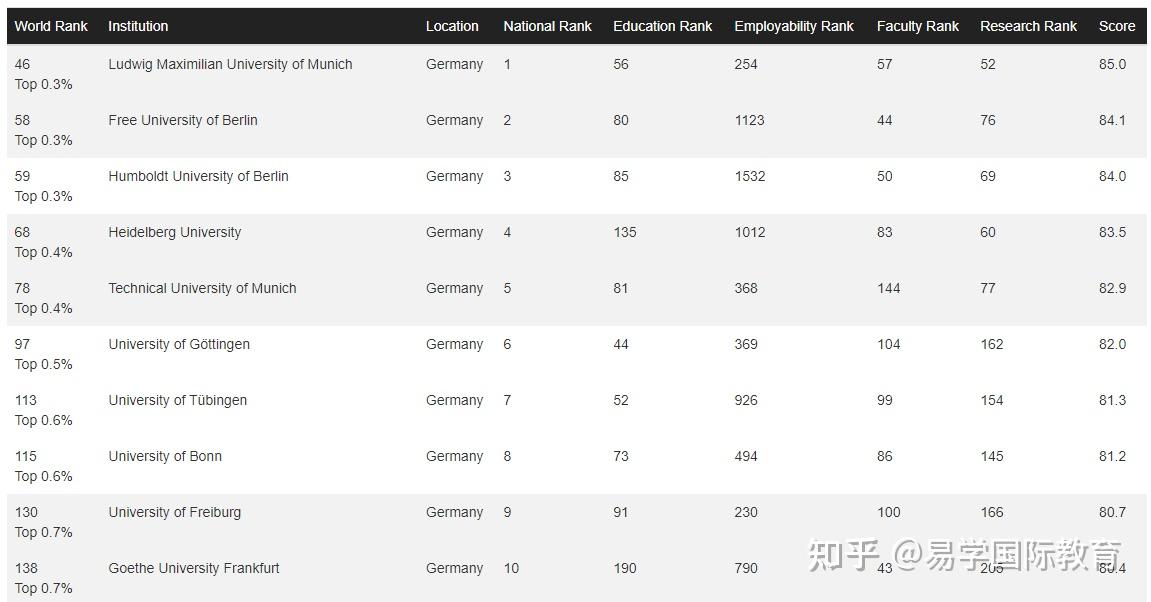Viewport: 1151px width, 602px height.
Task: Select Humboldt University of Berlin
Action: click(198, 176)
